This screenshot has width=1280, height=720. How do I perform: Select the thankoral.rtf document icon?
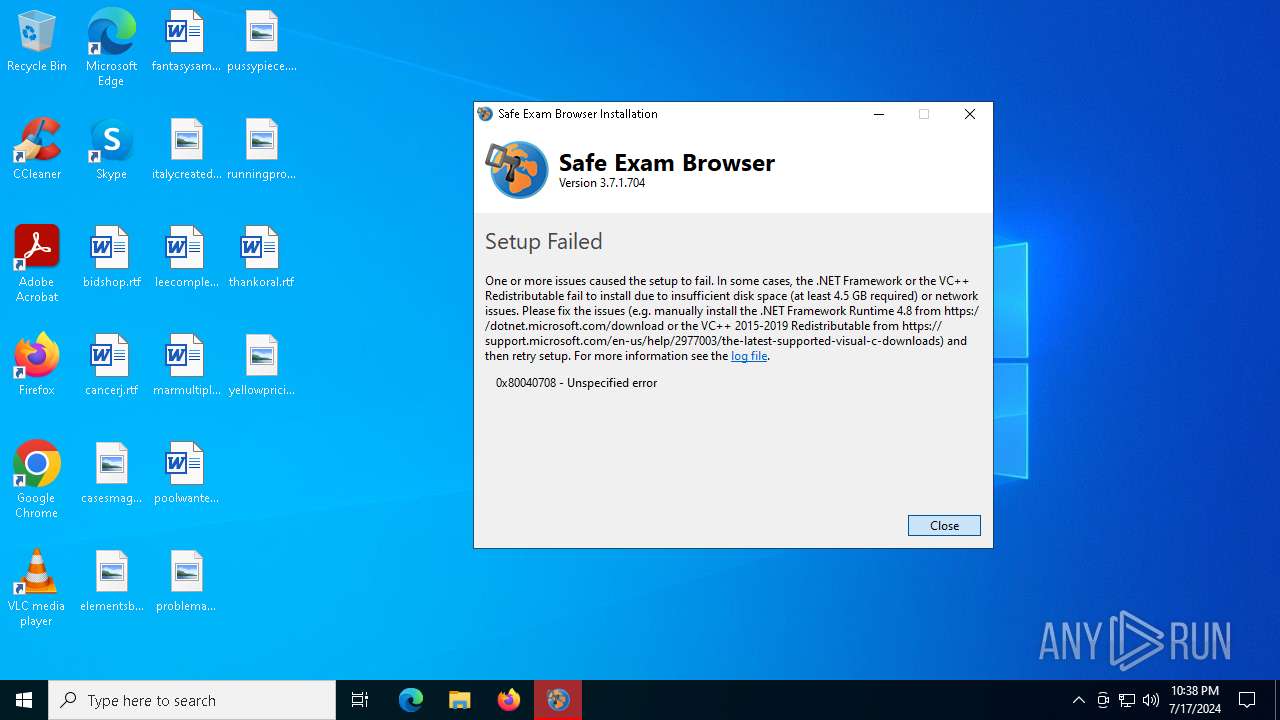pos(261,257)
